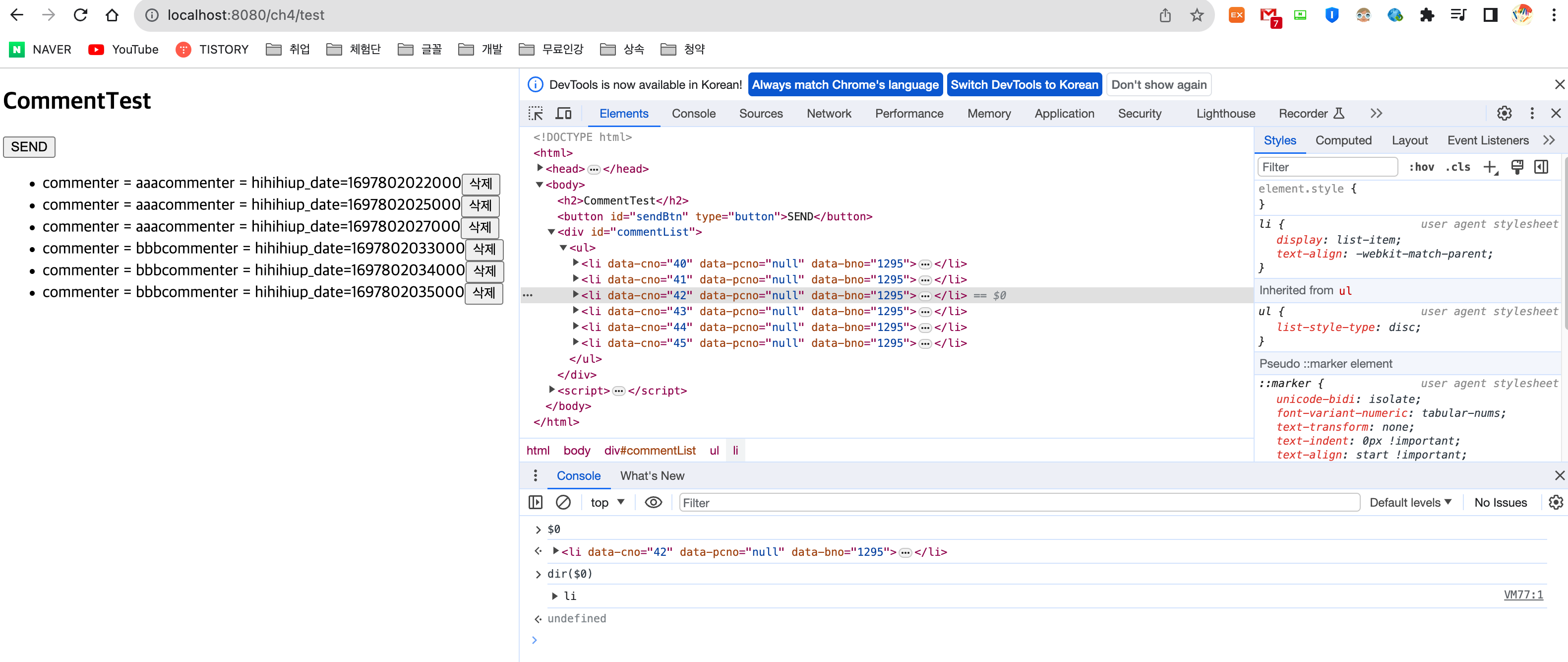Click the SEND button on page

[x=29, y=147]
